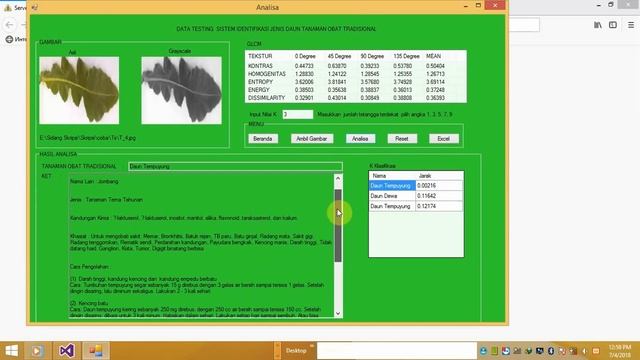Click the 0 Degree column header

305,56
